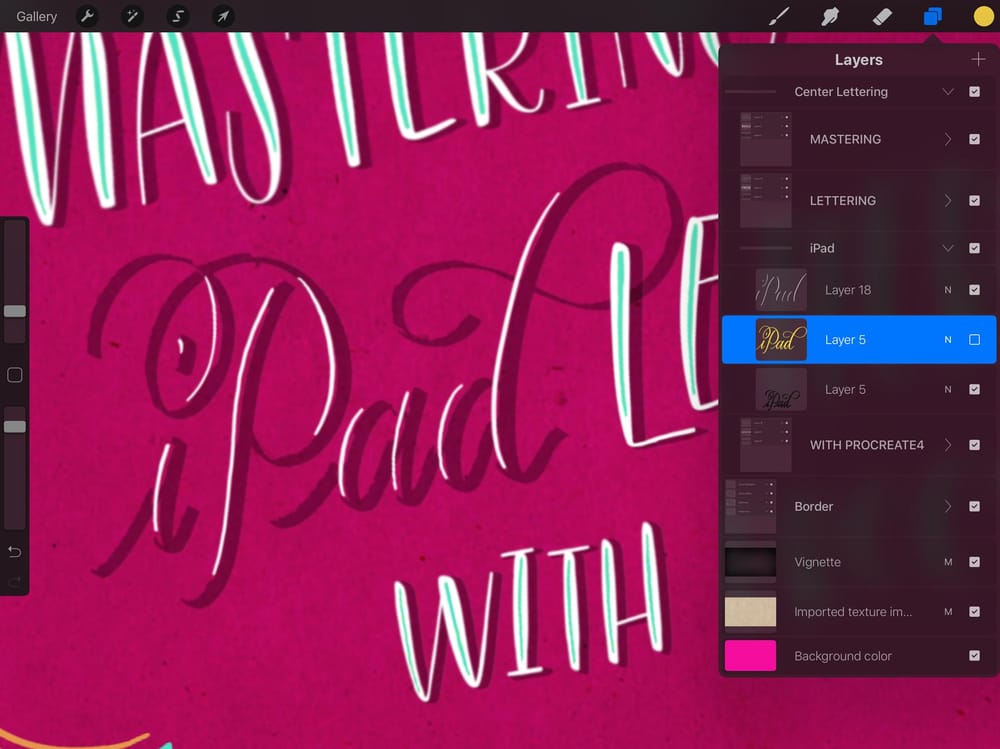Select the WITH PROCREATE4 group name
This screenshot has height=749, width=1000.
coord(867,445)
